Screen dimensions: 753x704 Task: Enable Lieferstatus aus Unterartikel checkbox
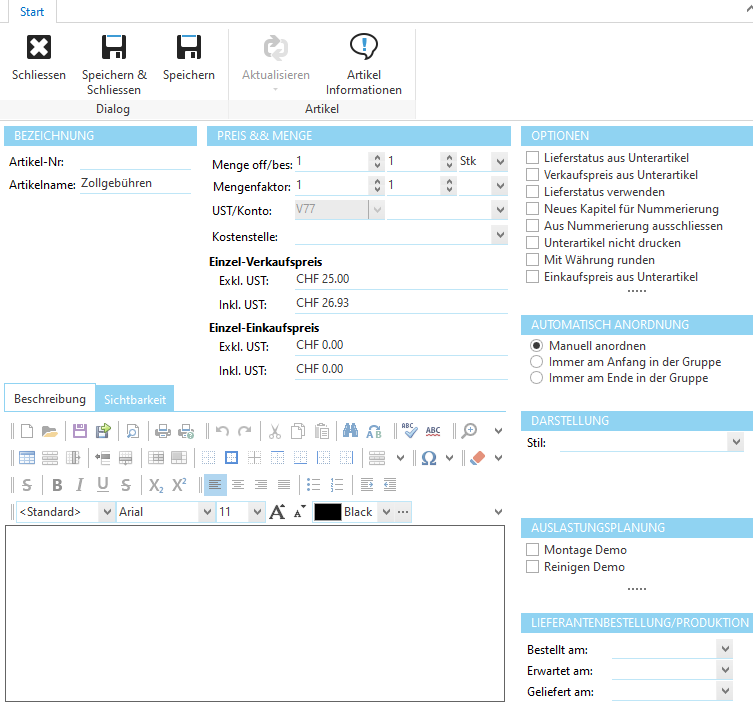click(x=533, y=158)
